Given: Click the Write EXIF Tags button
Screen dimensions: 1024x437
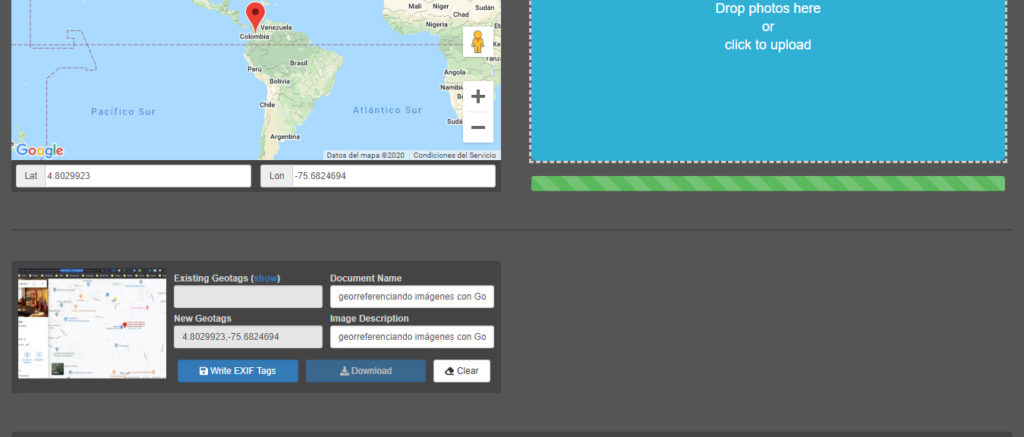Looking at the screenshot, I should (x=238, y=371).
